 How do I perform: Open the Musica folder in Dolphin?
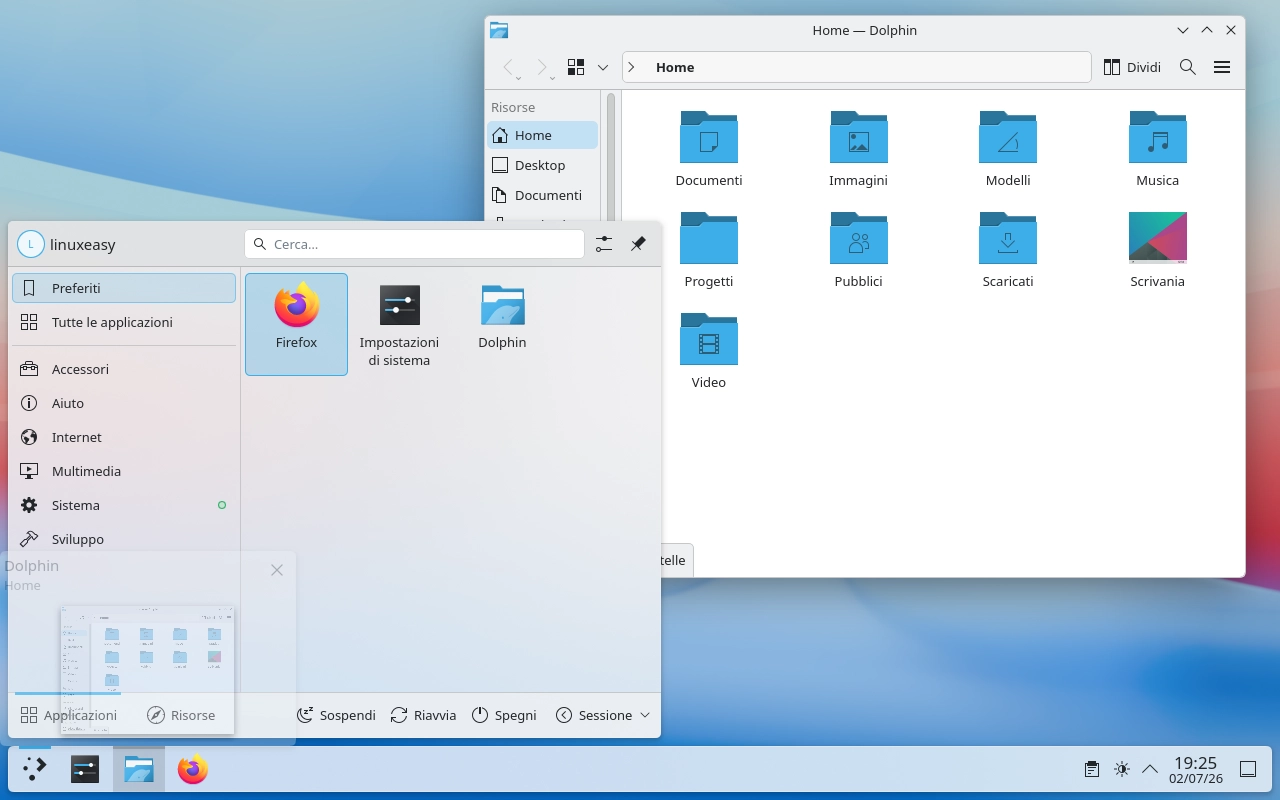(x=1157, y=148)
